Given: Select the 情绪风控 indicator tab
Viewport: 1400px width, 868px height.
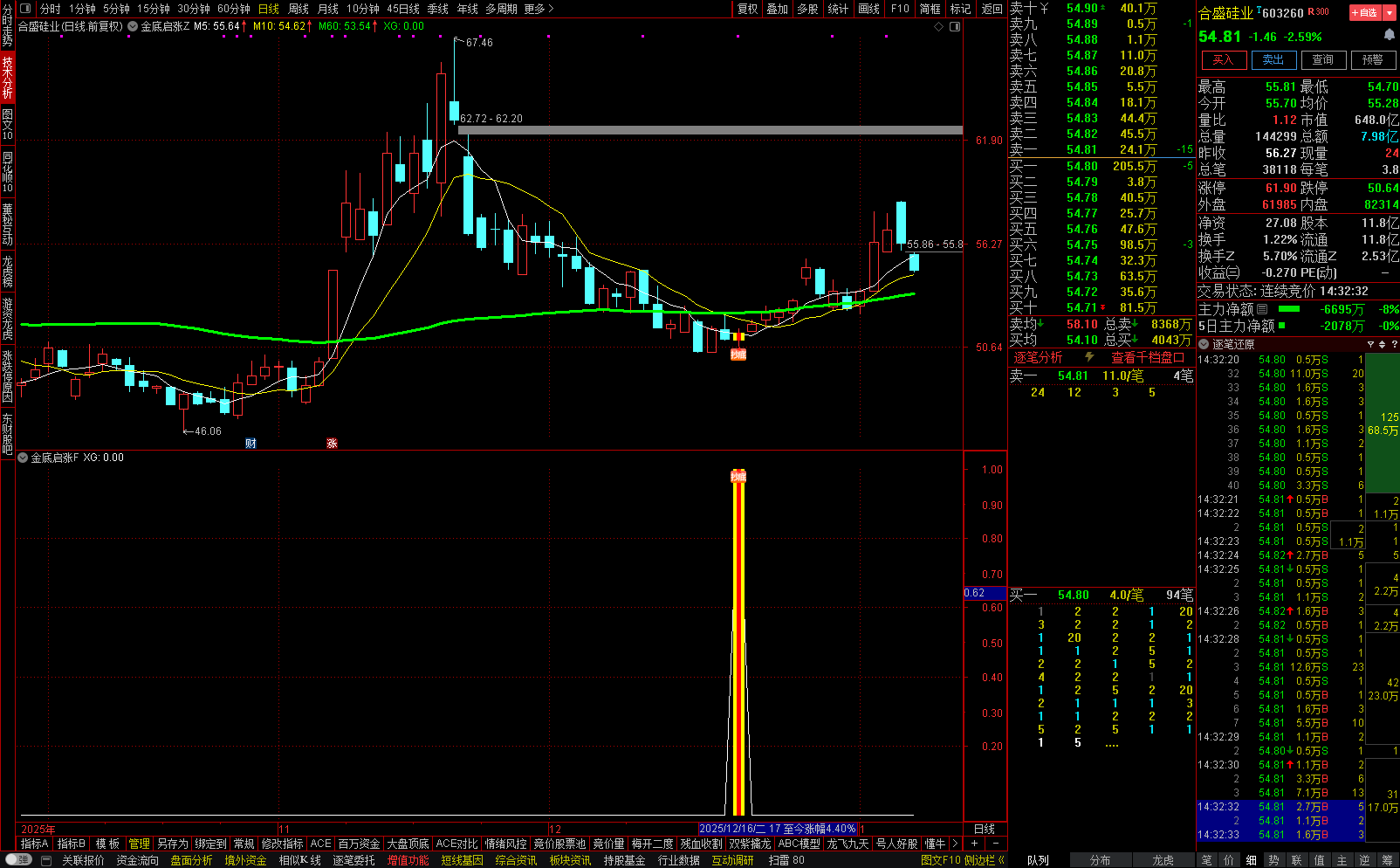Looking at the screenshot, I should (506, 844).
